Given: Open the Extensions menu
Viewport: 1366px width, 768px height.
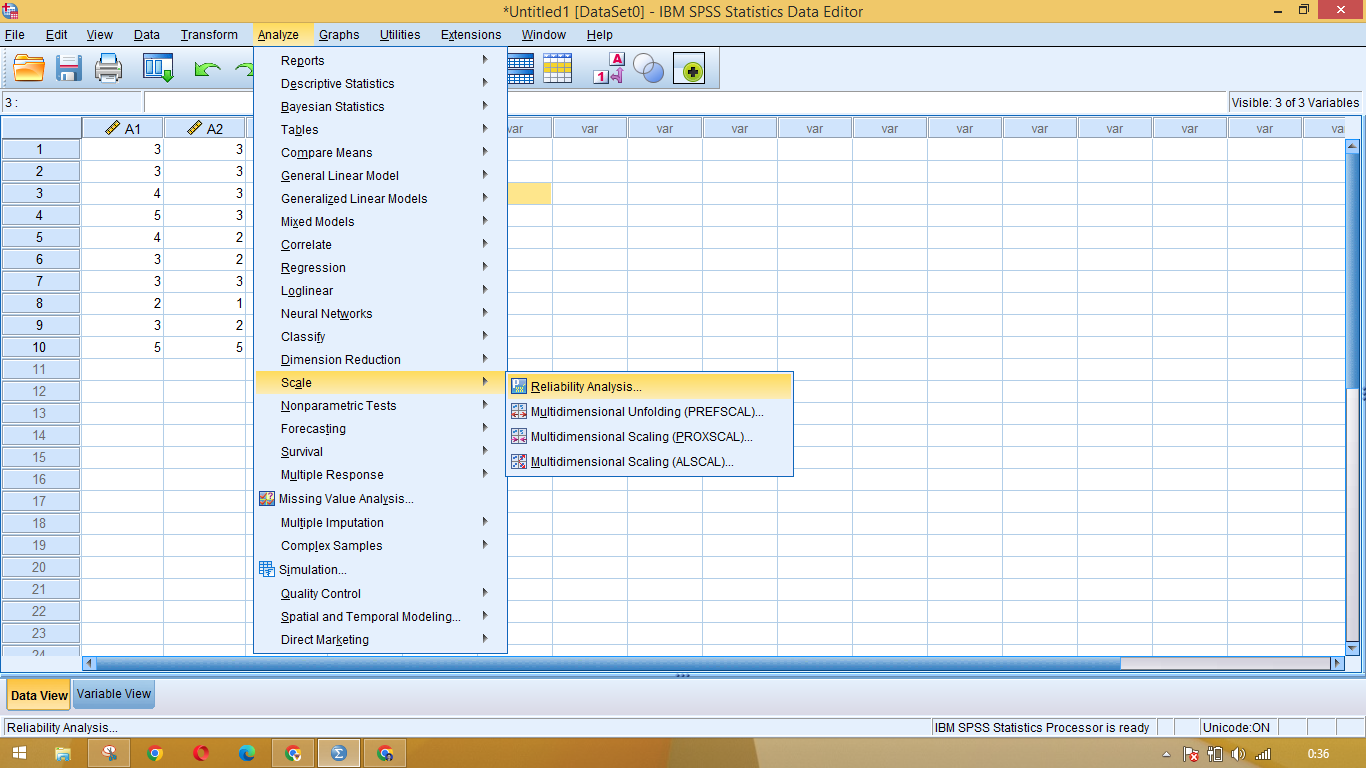Looking at the screenshot, I should 471,34.
